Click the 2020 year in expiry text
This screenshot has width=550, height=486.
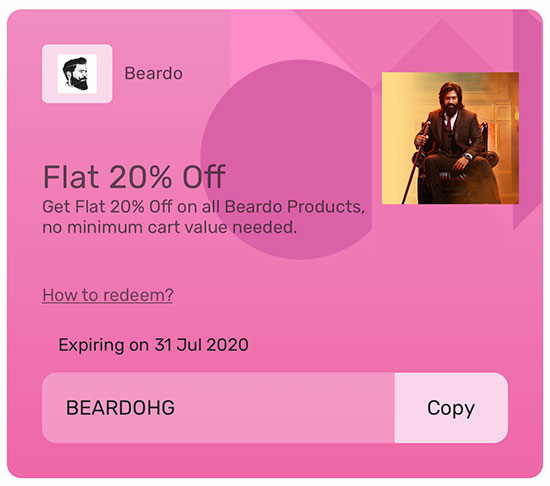pos(228,345)
